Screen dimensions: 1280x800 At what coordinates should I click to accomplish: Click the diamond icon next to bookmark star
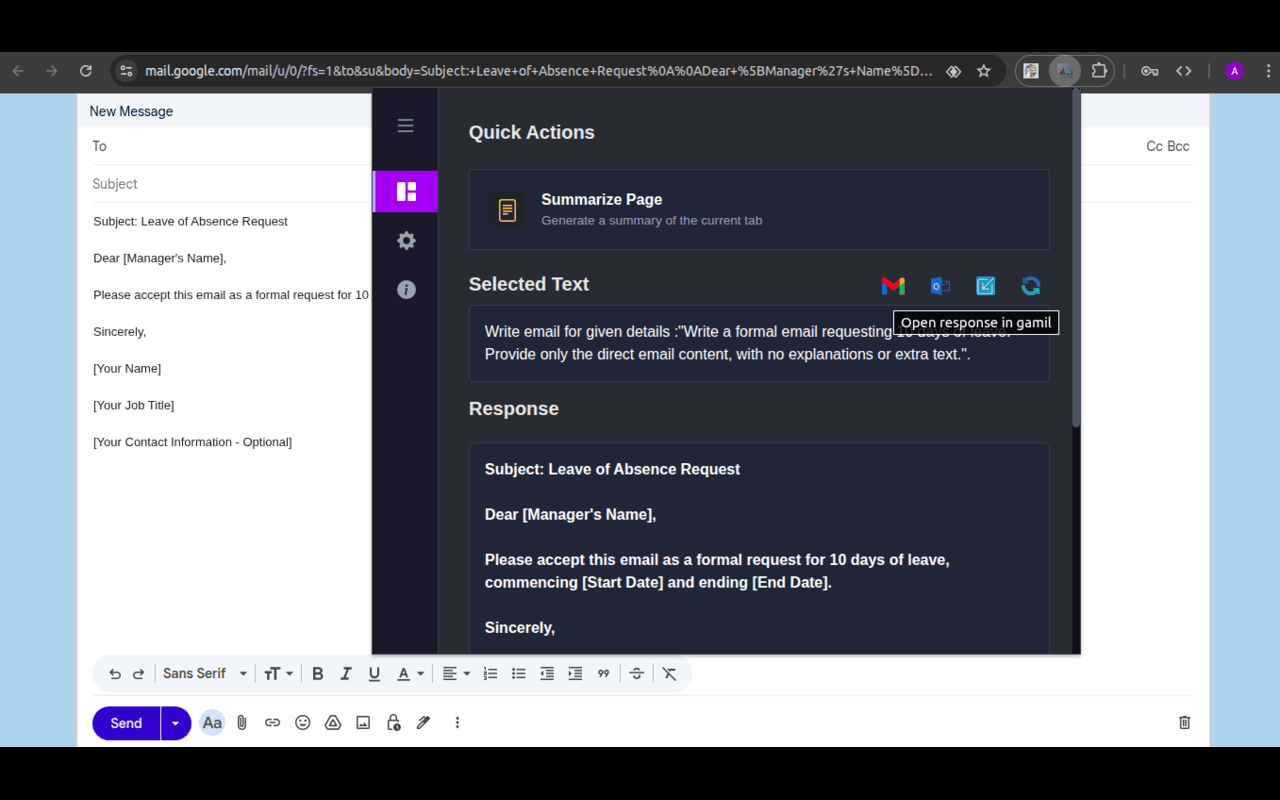953,71
